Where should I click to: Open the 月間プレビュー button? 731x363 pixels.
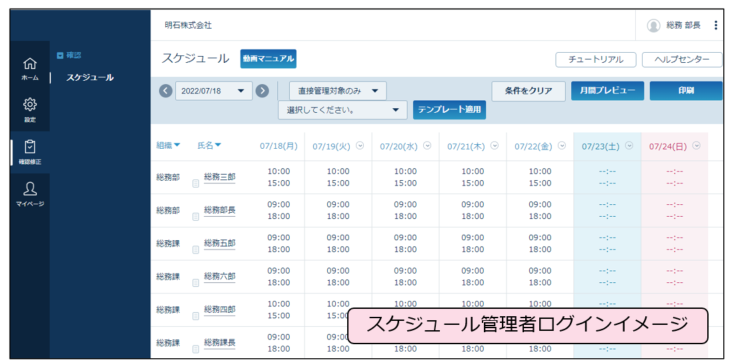pos(607,91)
